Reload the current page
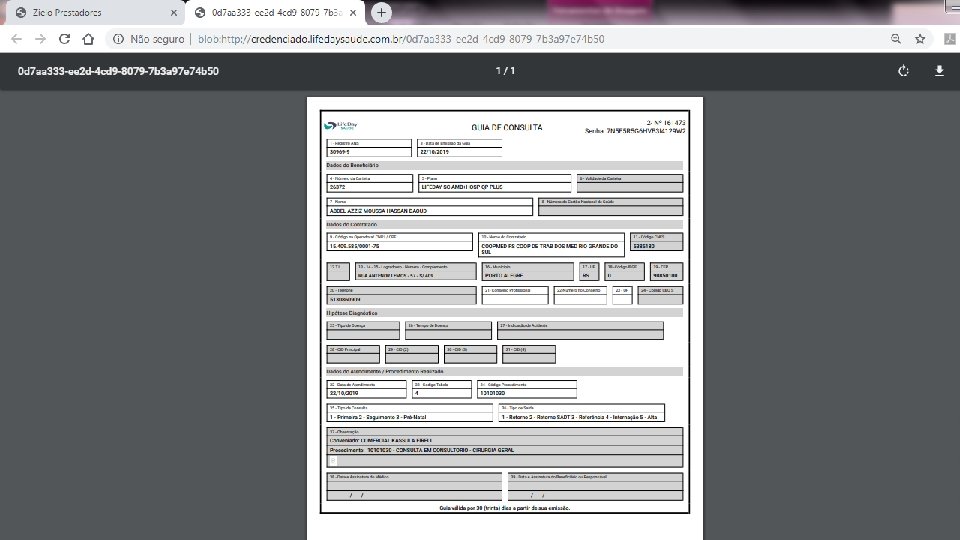Image resolution: width=960 pixels, height=540 pixels. coord(64,39)
